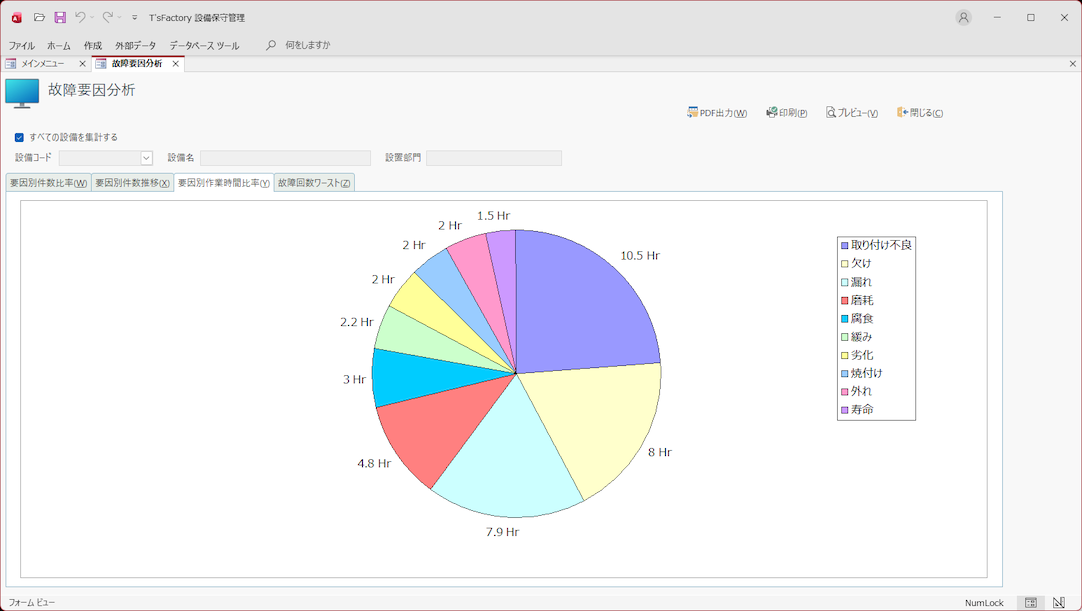Close the メインメニュー document tab
The height and width of the screenshot is (611, 1082).
coord(82,64)
